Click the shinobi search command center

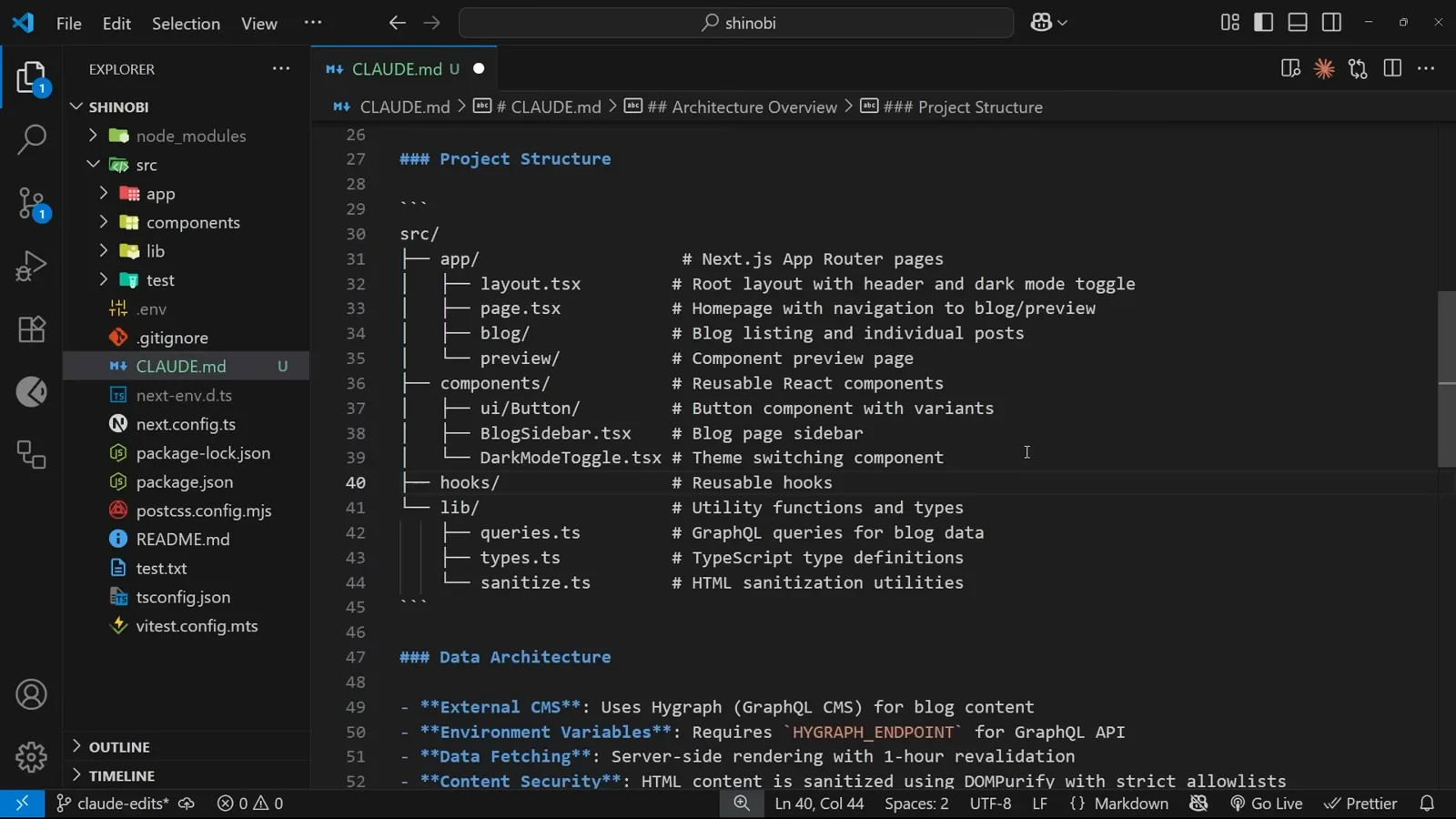pos(736,23)
